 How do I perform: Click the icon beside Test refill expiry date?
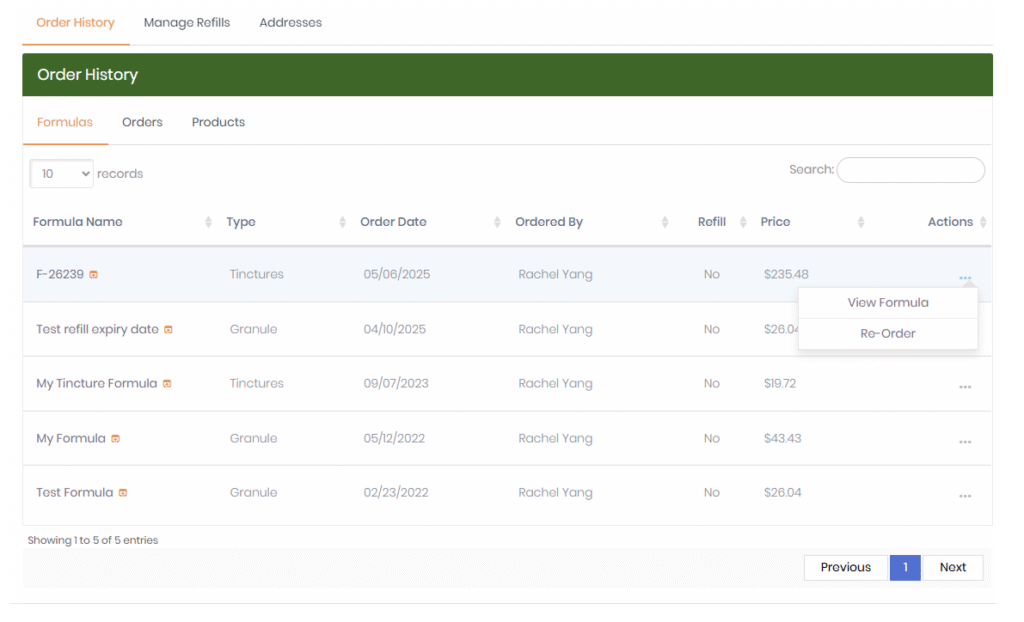[168, 330]
